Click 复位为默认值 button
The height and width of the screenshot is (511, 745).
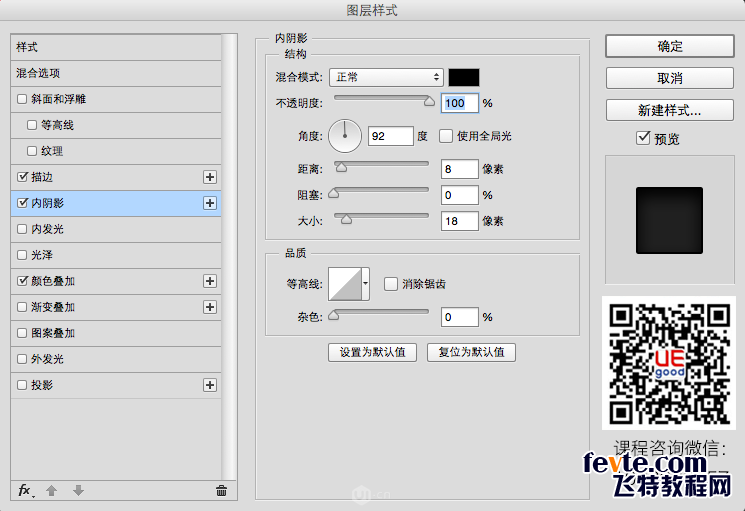point(471,352)
